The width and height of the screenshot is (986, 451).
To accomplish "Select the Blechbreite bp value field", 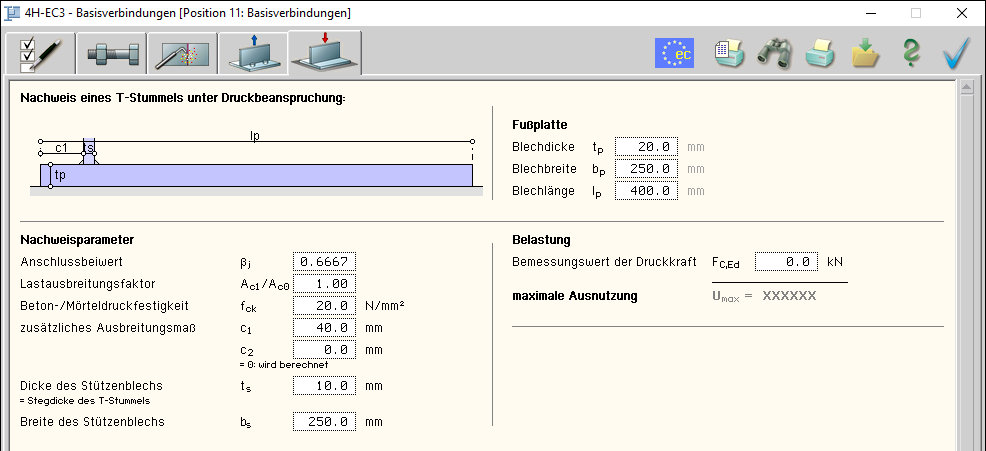I will pos(647,169).
